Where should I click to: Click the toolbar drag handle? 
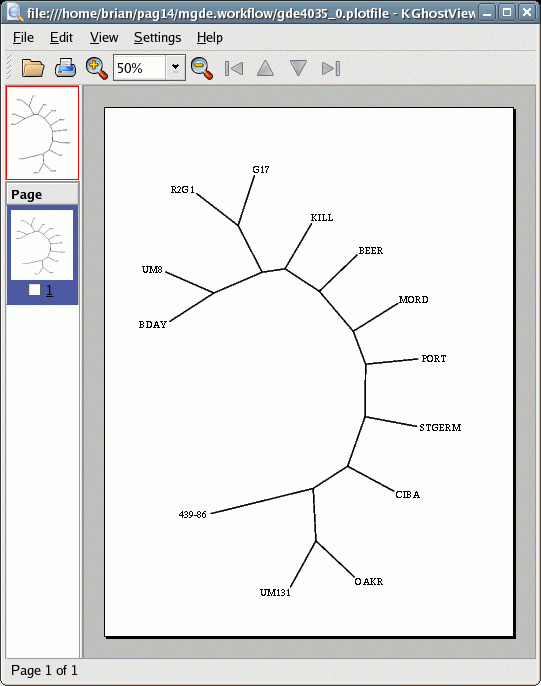[8, 68]
